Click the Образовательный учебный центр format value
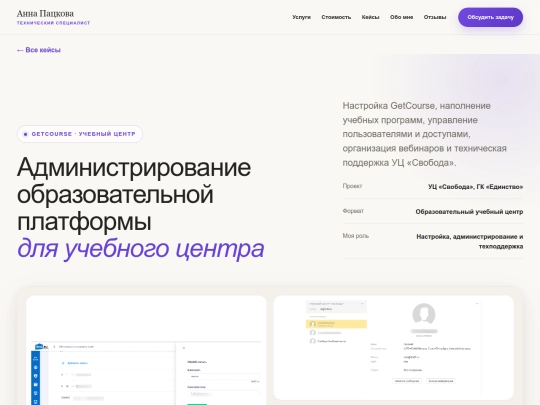The height and width of the screenshot is (405, 540). [469, 211]
